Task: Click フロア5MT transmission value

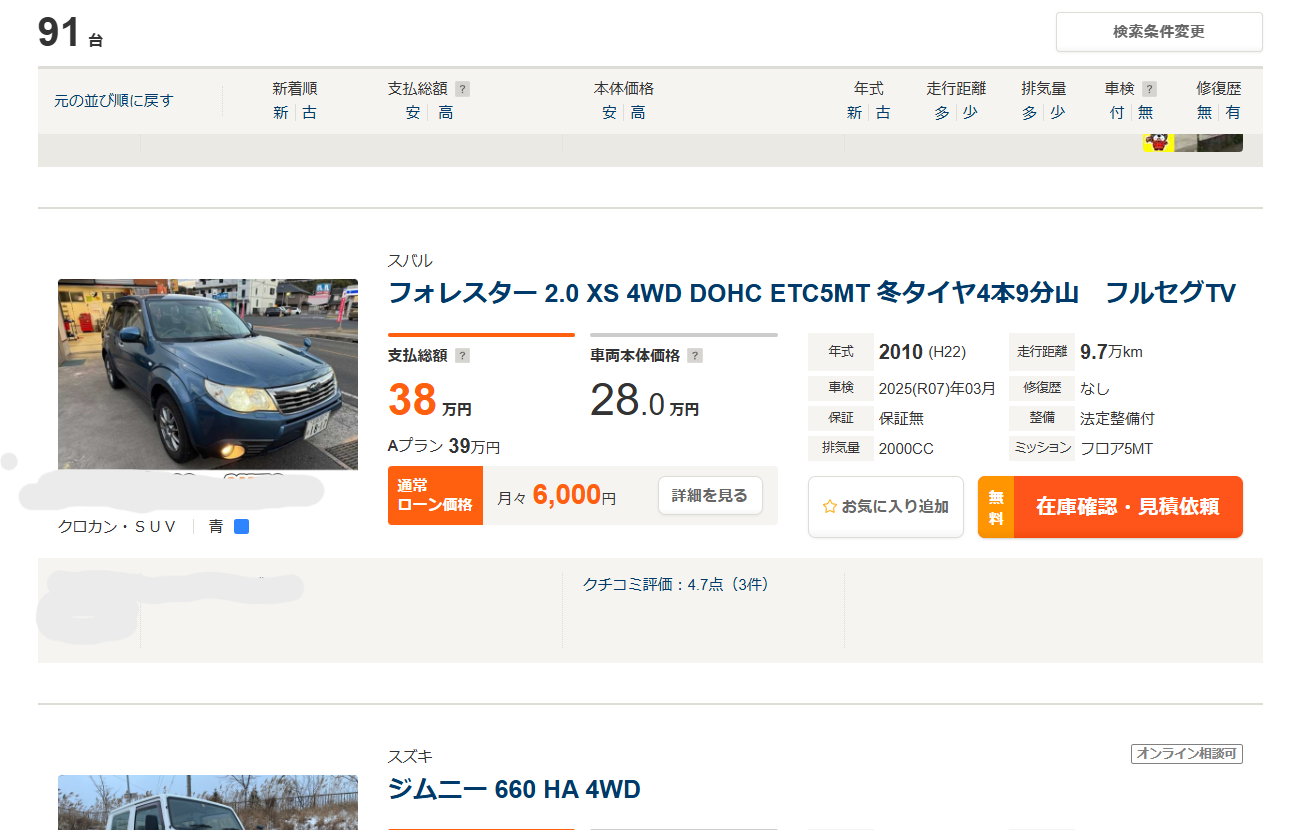Action: point(1116,448)
